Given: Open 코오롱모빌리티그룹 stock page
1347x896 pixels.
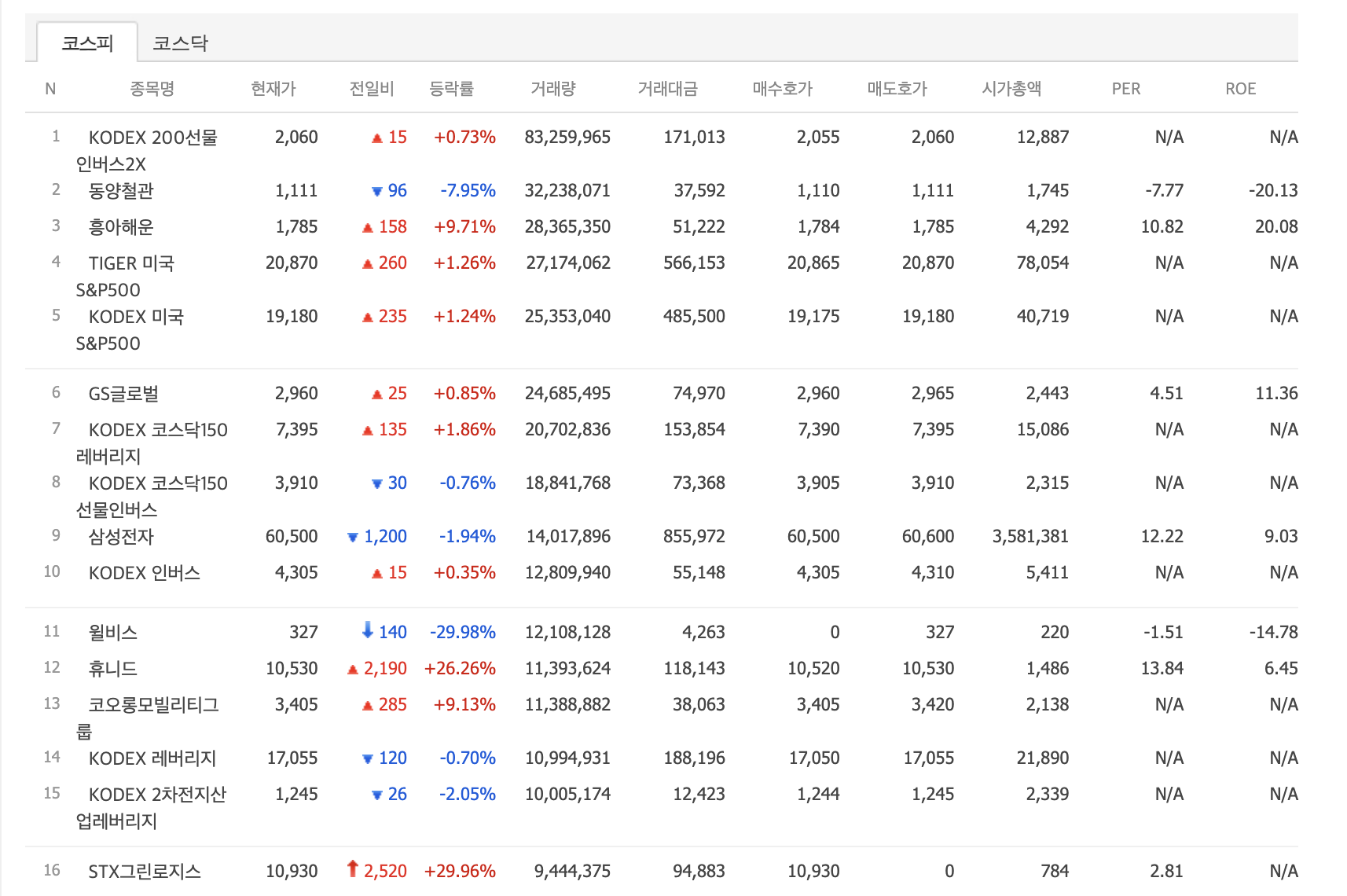Looking at the screenshot, I should 148,718.
